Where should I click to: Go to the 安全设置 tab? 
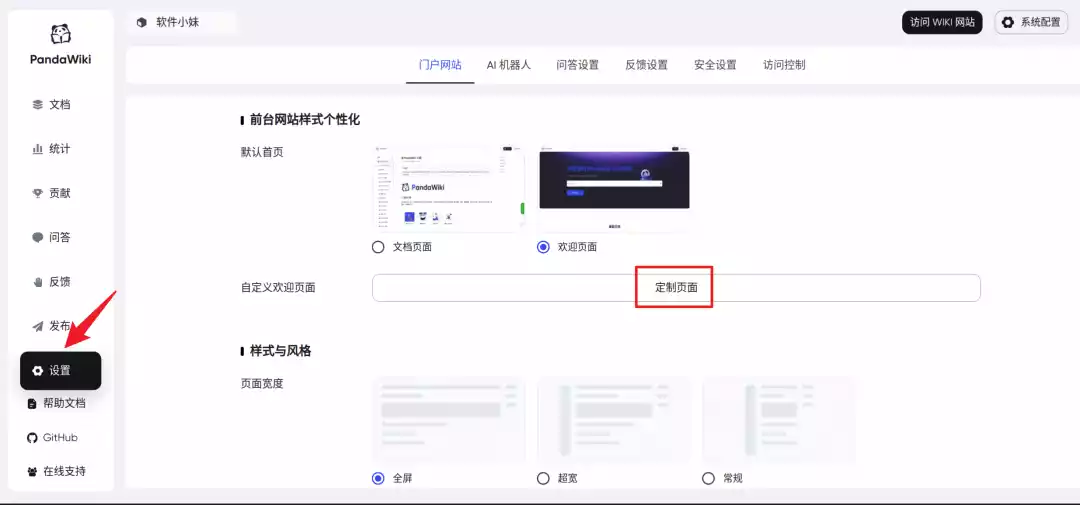point(716,65)
